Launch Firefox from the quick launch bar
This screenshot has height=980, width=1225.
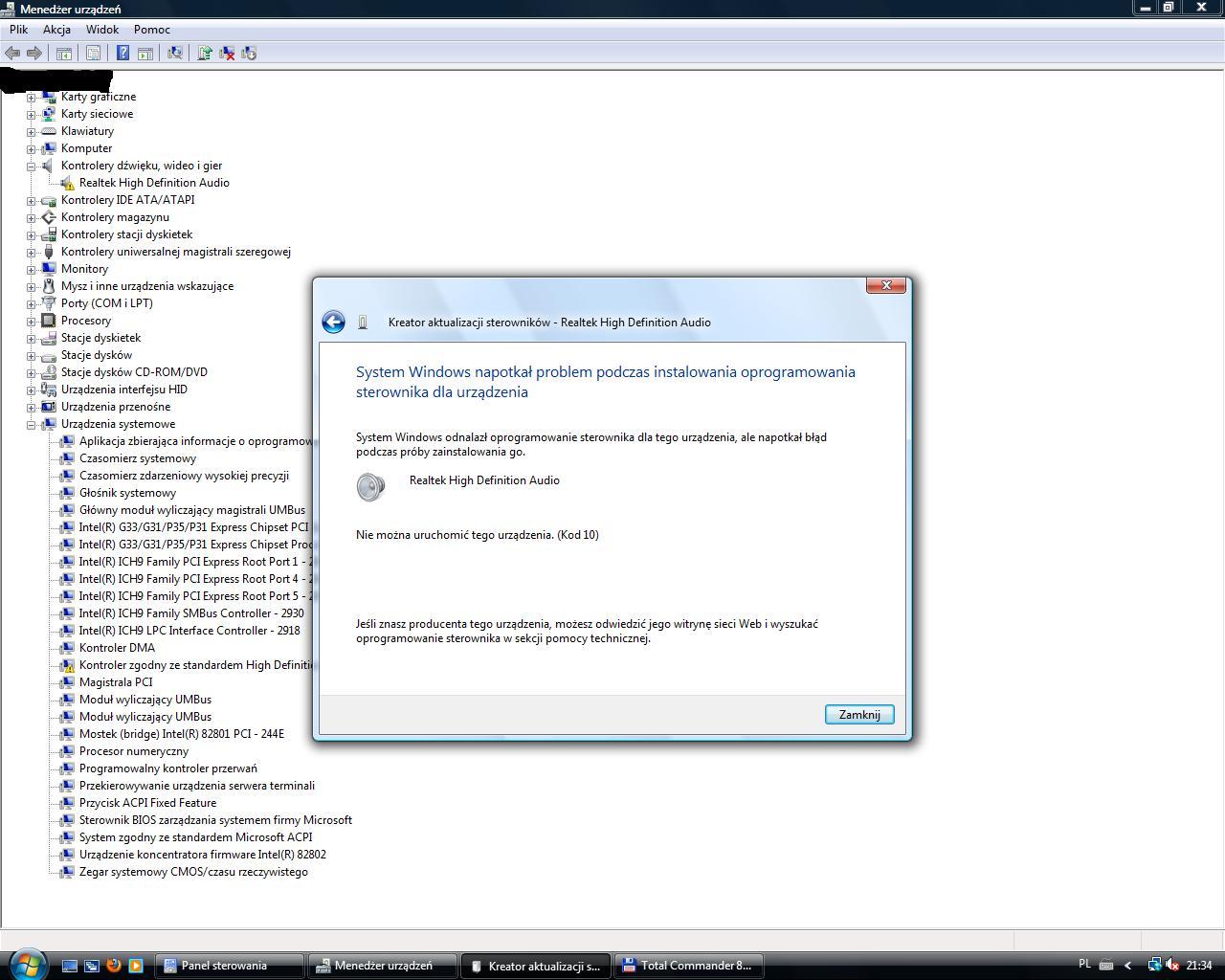(114, 966)
